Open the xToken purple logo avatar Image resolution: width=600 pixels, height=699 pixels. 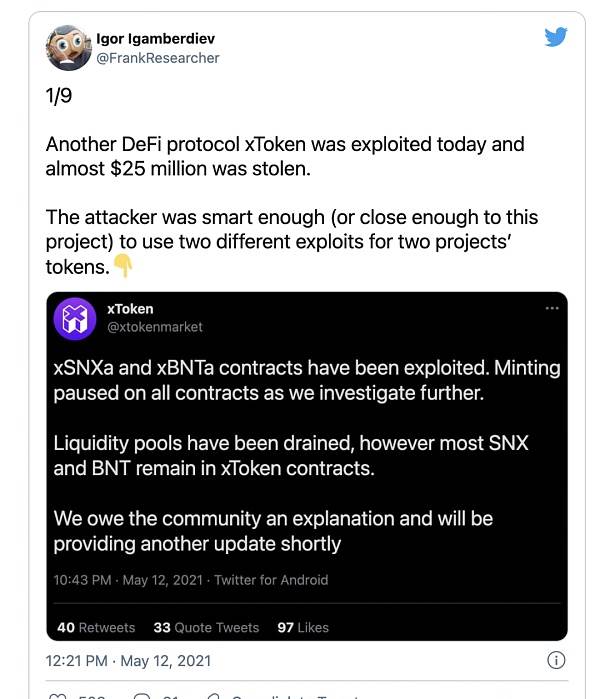[x=74, y=319]
